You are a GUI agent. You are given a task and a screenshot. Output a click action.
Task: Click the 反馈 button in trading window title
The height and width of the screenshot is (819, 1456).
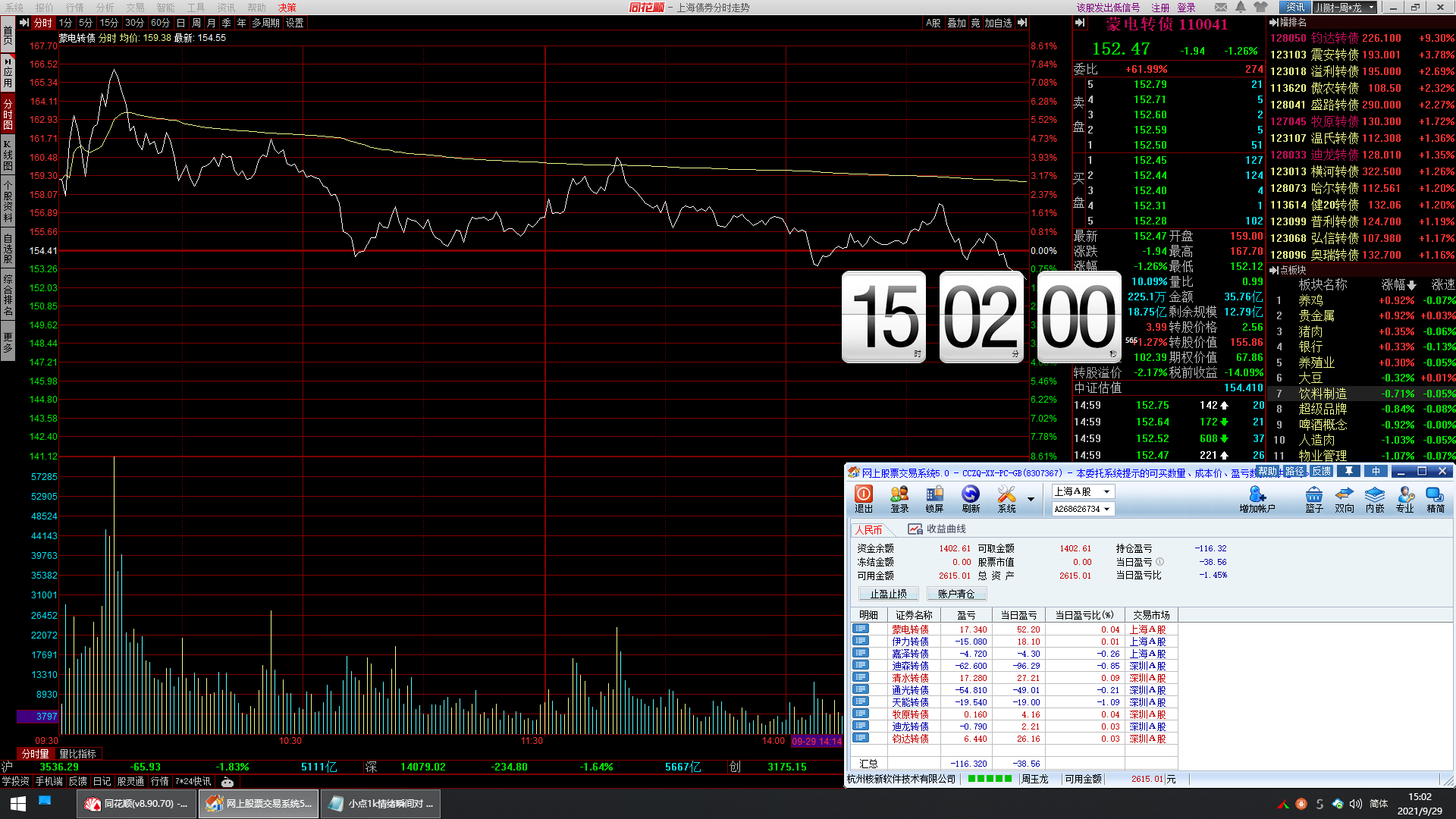pos(1322,472)
